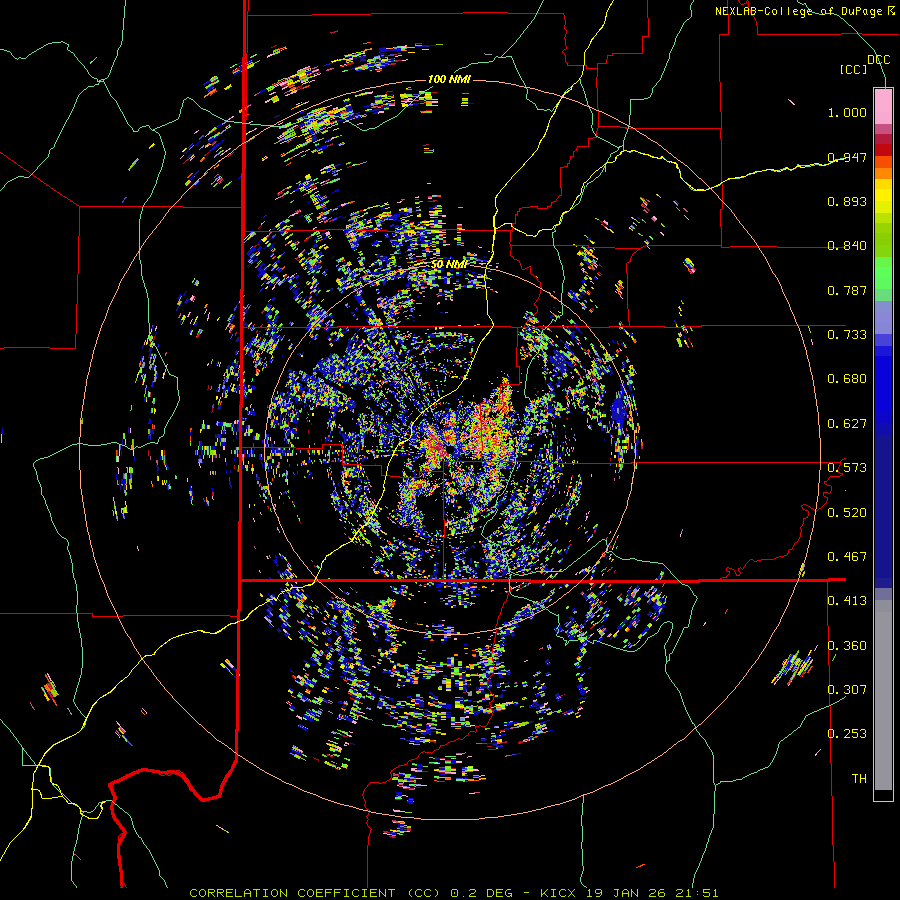900x900 pixels.
Task: Click the 0.893 legend value
Action: click(x=847, y=201)
